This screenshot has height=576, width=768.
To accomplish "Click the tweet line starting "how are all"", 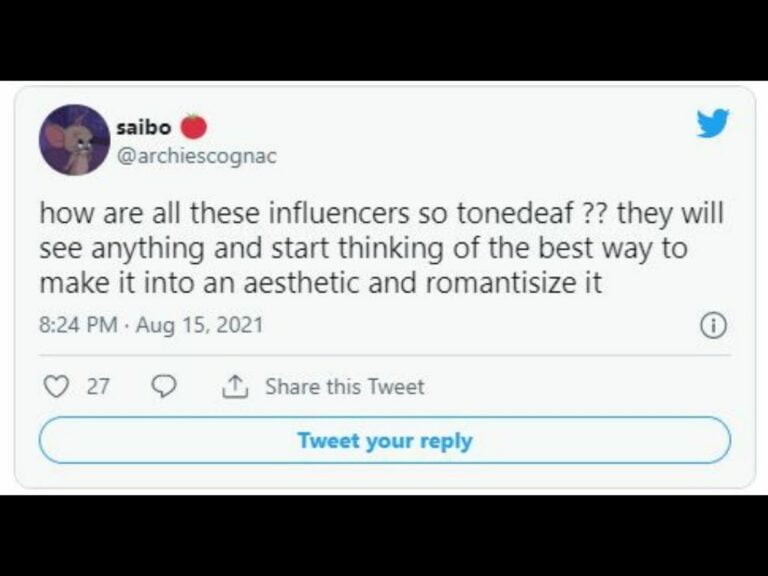I will click(381, 214).
